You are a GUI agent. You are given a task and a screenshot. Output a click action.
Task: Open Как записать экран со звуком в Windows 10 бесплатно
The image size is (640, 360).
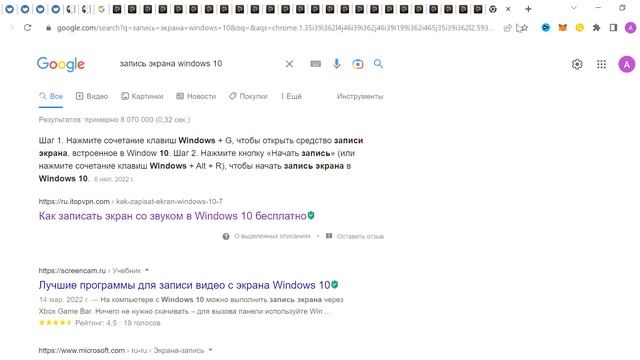pos(172,216)
